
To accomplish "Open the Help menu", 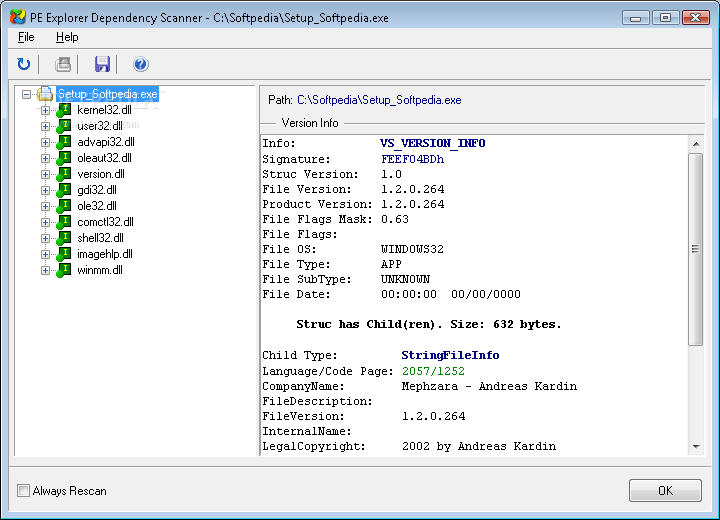I will 67,37.
